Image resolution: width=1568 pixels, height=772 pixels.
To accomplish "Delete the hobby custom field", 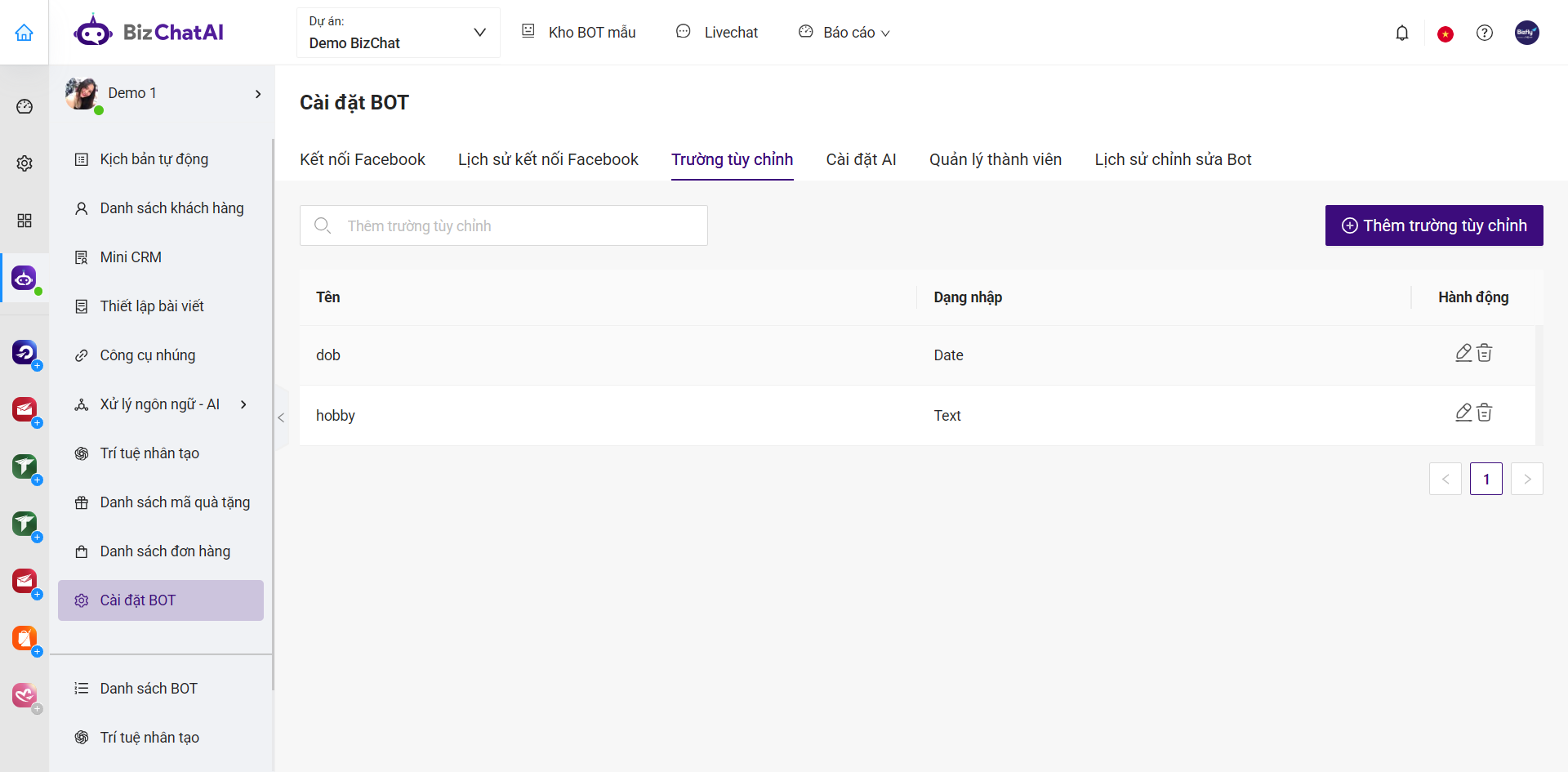I will pos(1485,413).
